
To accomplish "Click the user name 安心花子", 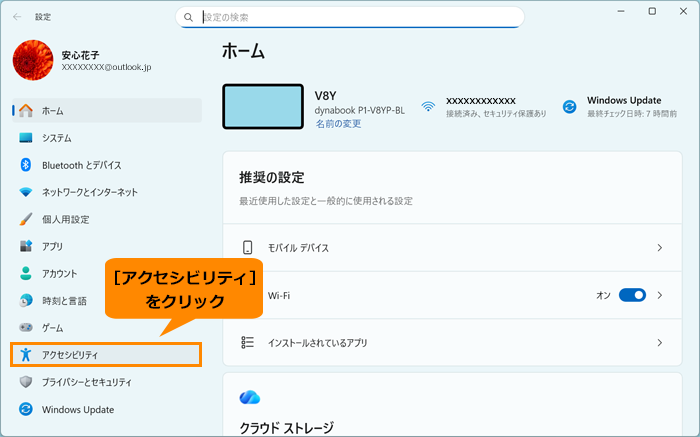I will tap(80, 55).
